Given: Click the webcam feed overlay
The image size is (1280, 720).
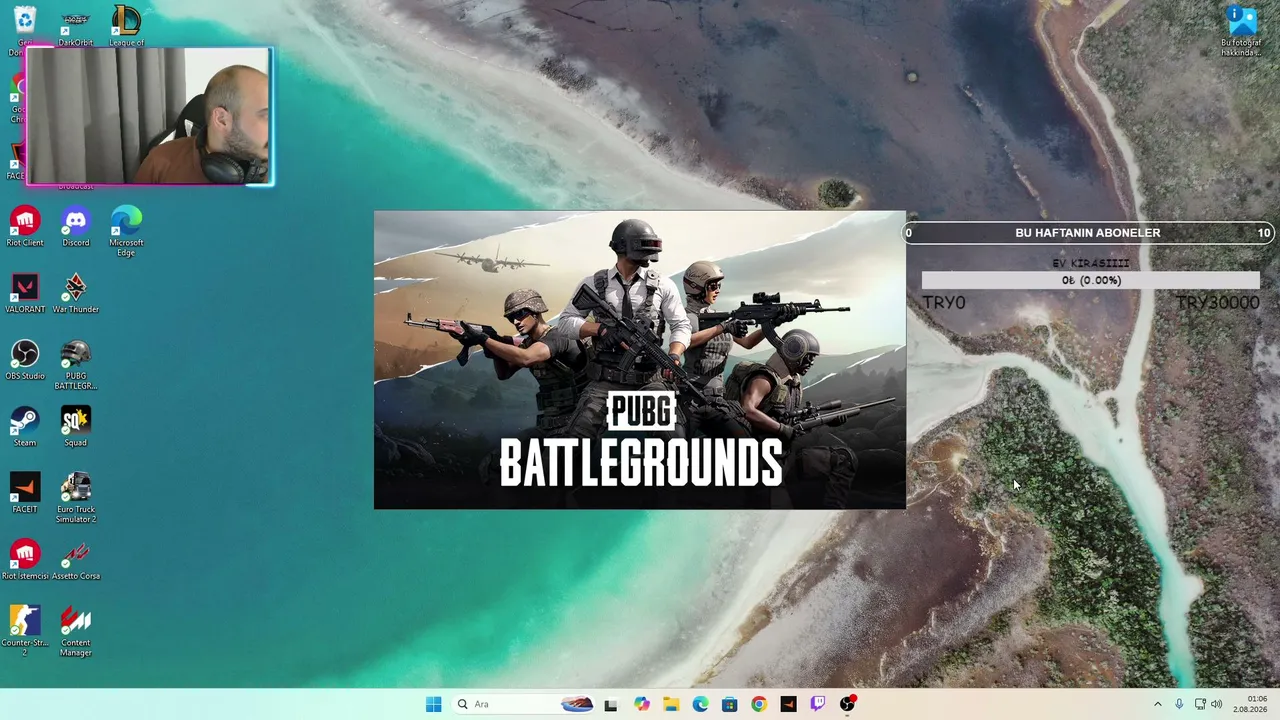Looking at the screenshot, I should pos(150,116).
